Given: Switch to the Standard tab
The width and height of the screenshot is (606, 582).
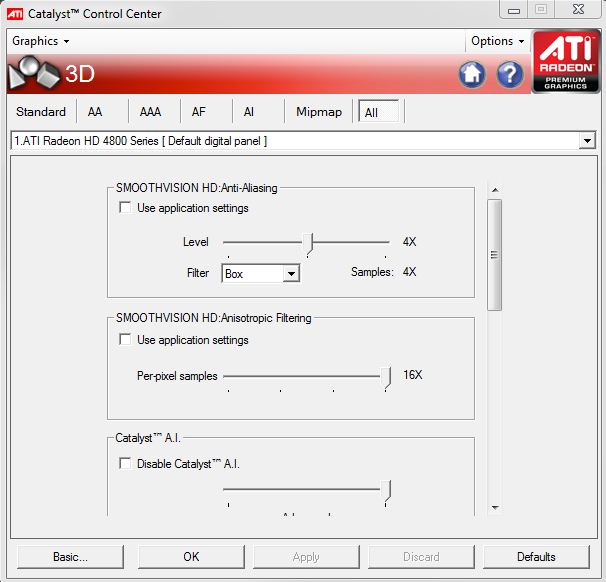Looking at the screenshot, I should click(x=41, y=112).
